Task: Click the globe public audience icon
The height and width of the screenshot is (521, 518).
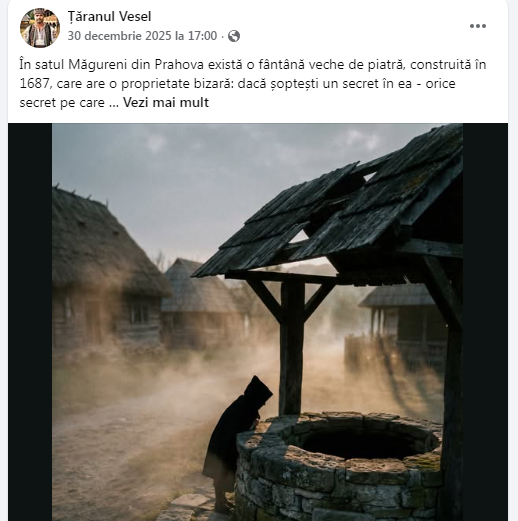Action: point(234,36)
